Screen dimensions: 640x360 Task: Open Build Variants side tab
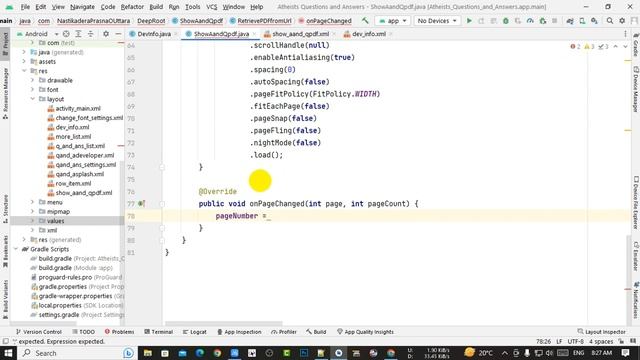5,299
